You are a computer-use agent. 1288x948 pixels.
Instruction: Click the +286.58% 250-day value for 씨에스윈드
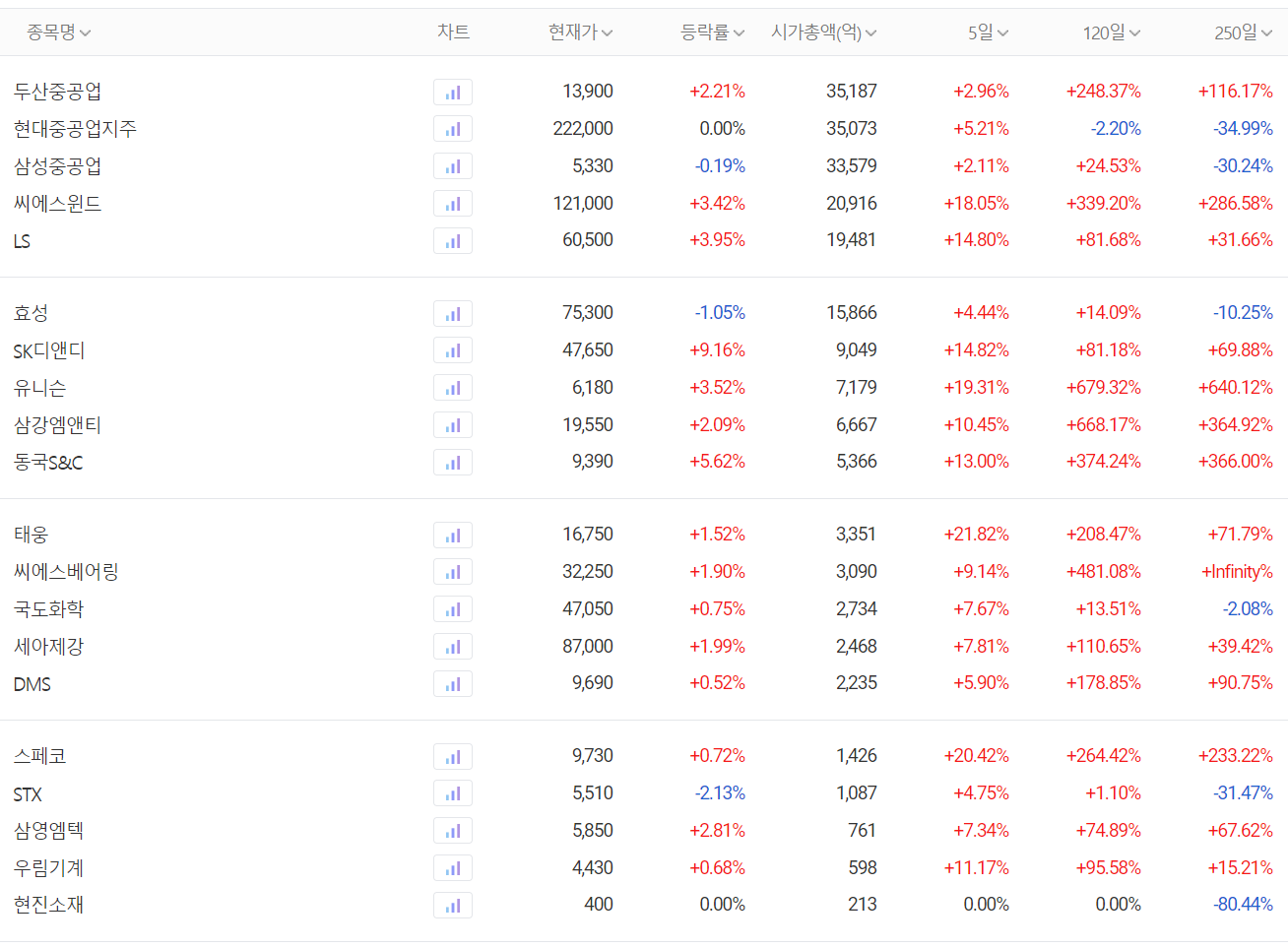click(x=1236, y=204)
